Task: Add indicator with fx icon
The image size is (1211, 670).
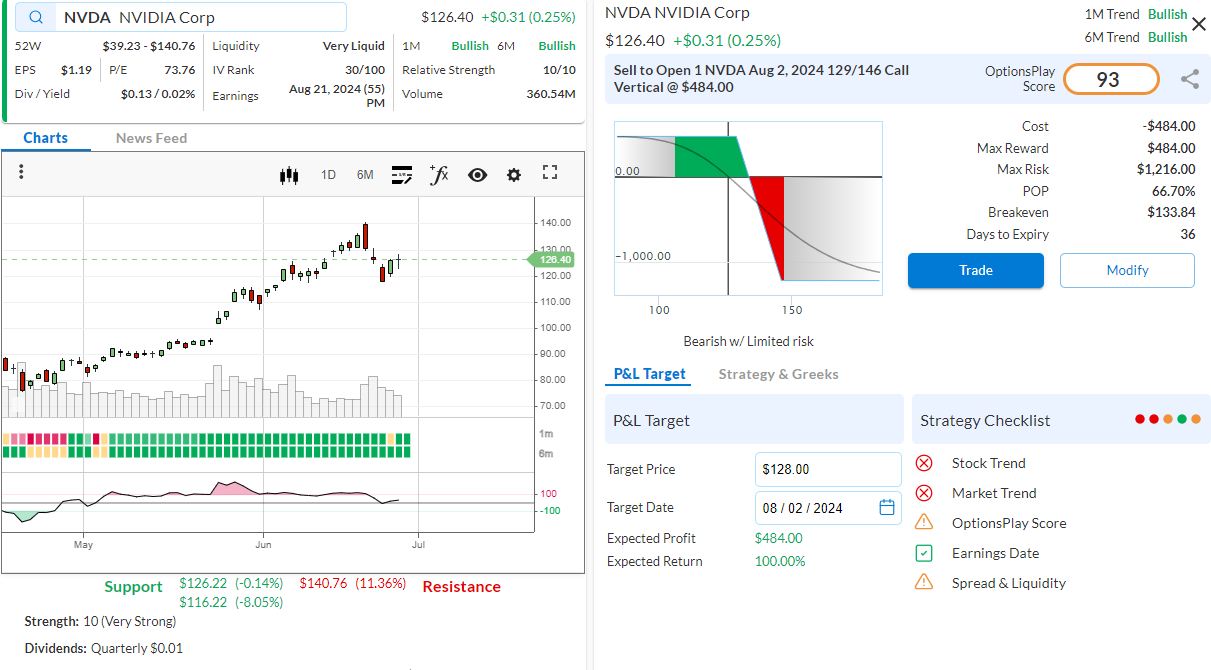Action: tap(439, 175)
